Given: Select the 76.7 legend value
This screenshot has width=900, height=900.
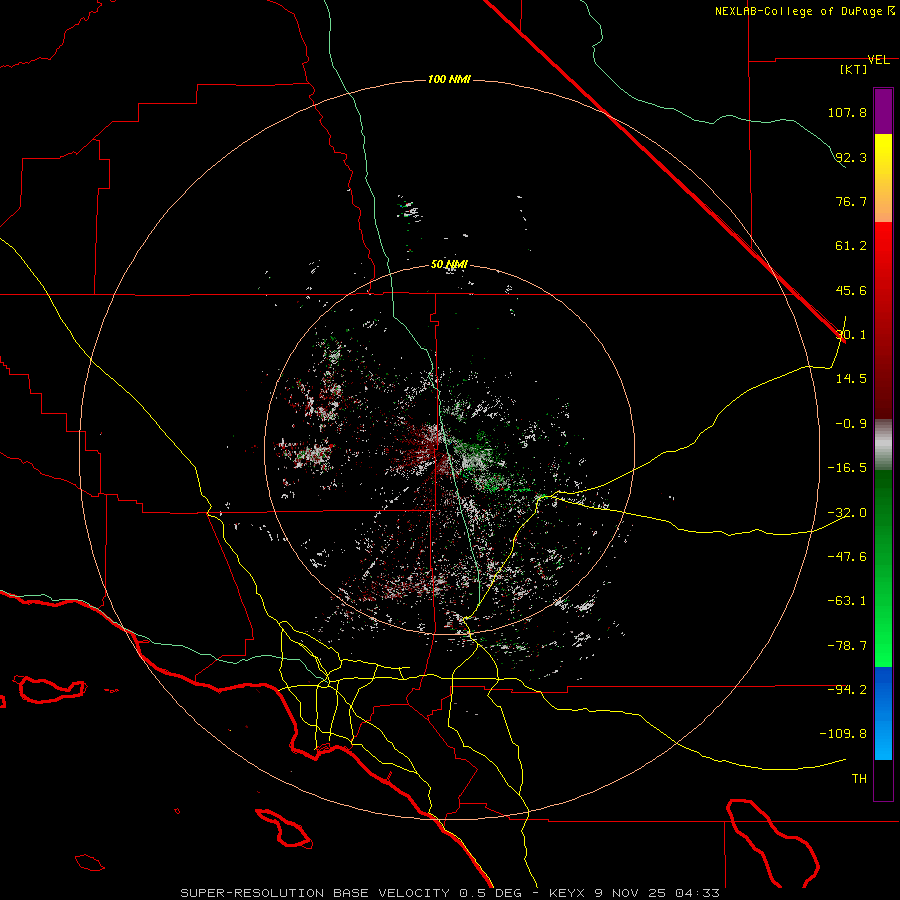Looking at the screenshot, I should [x=851, y=201].
